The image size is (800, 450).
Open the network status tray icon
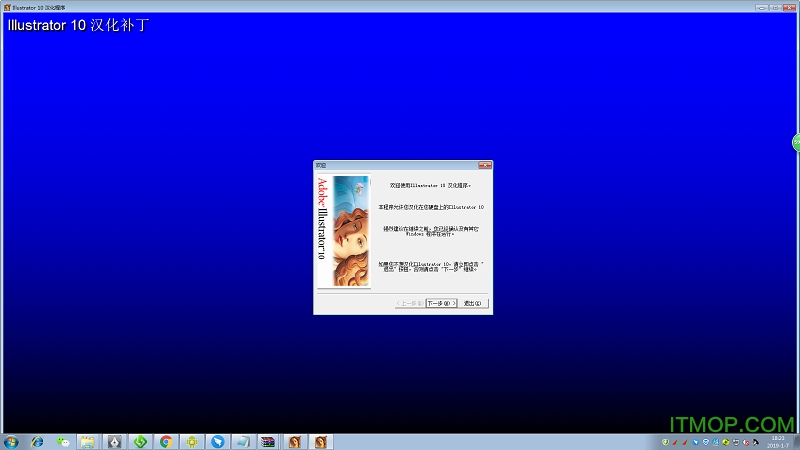point(736,442)
